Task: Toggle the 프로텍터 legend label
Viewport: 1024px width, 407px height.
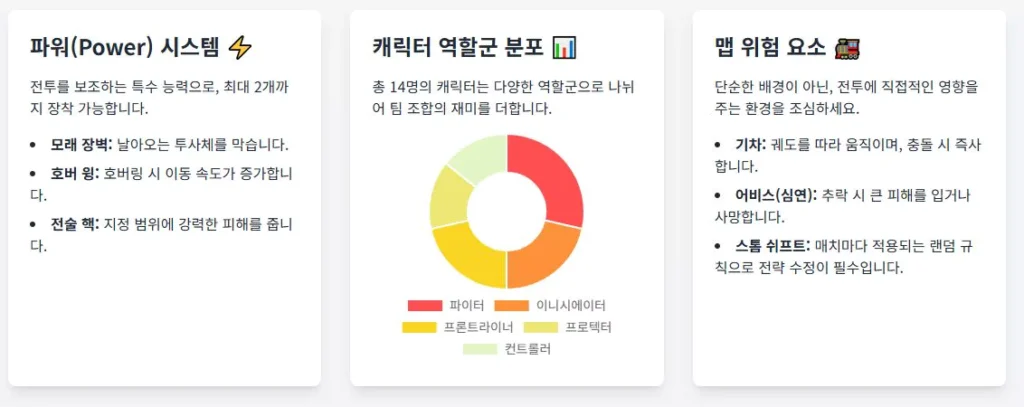Action: click(x=587, y=327)
